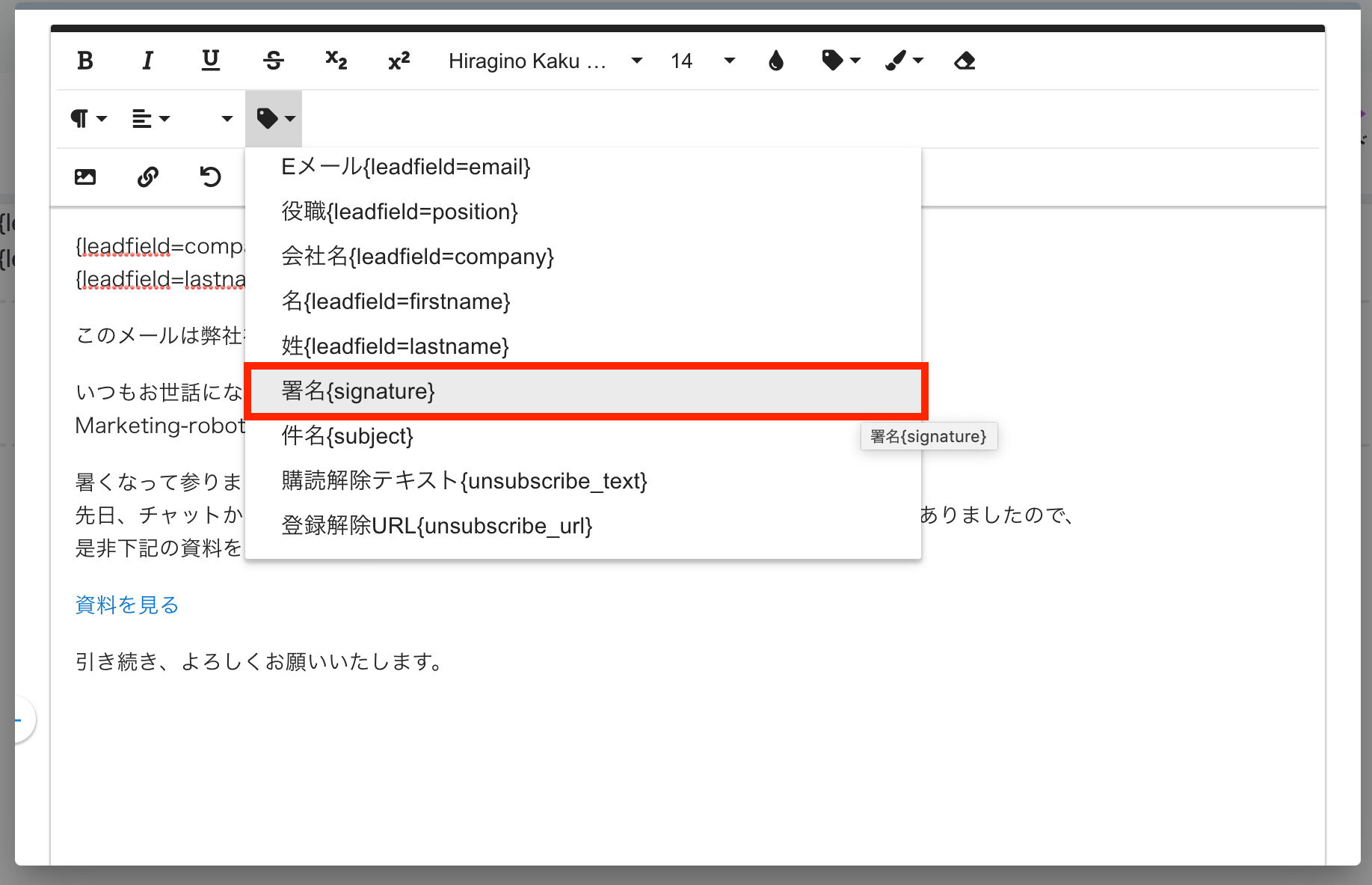Image resolution: width=1372 pixels, height=885 pixels.
Task: Open Hiragino Kaku font family dropdown
Action: pyautogui.click(x=544, y=61)
